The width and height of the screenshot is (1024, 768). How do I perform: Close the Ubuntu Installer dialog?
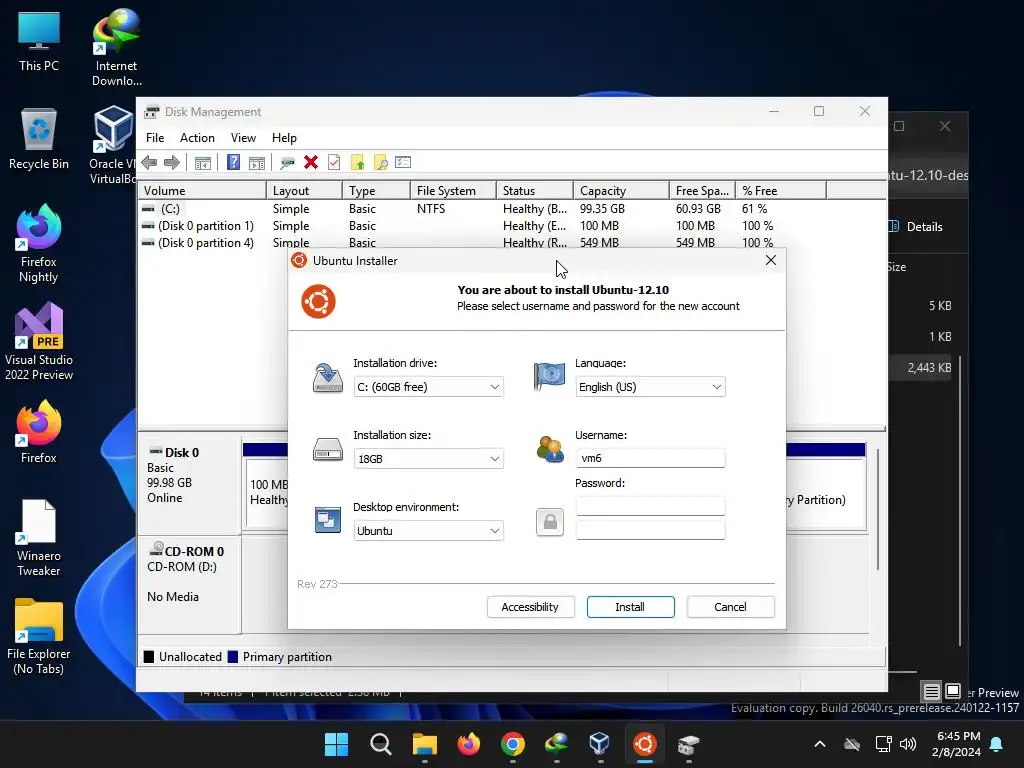click(x=771, y=260)
